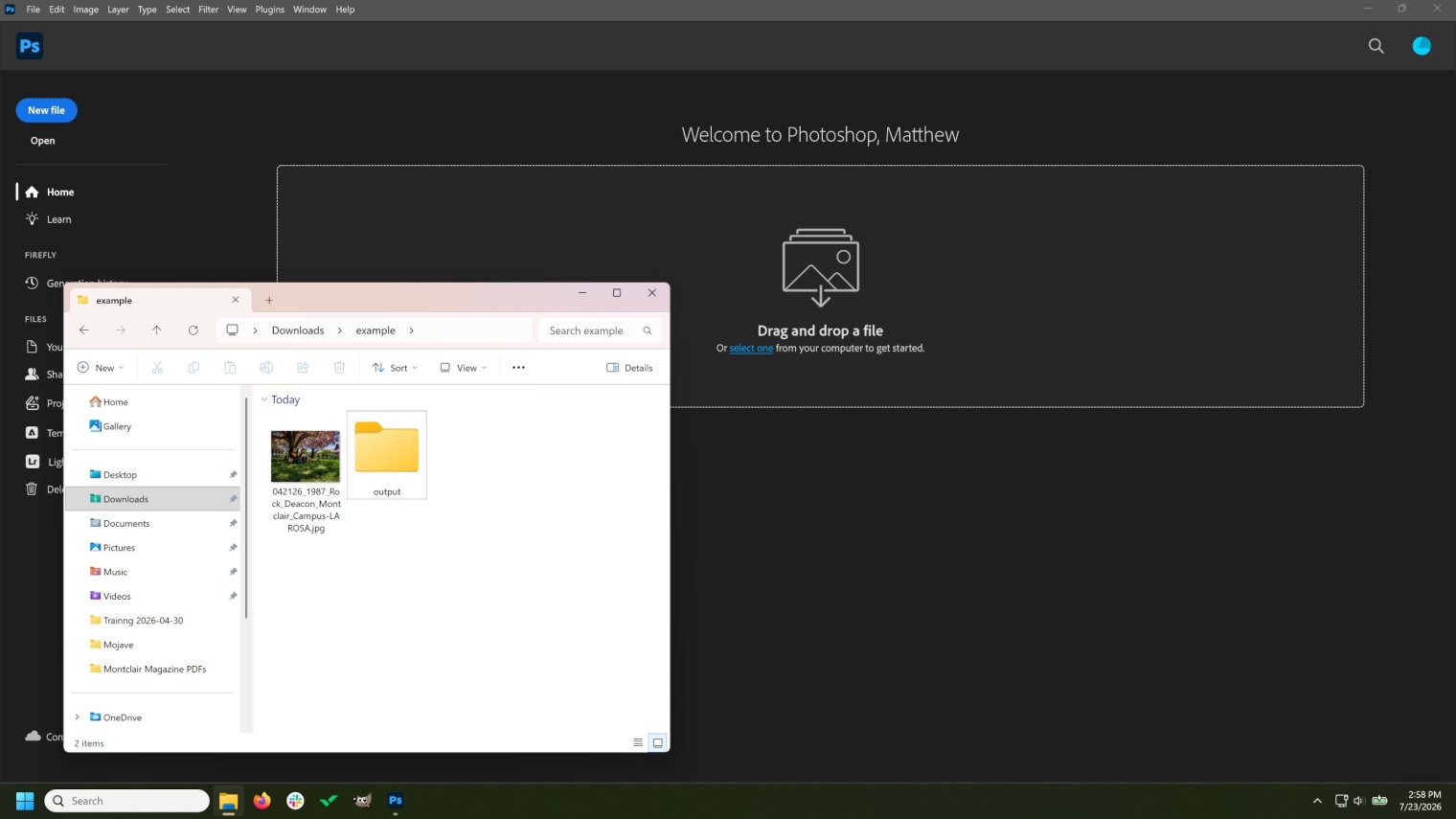This screenshot has height=819, width=1456.
Task: Add a new tab in File Explorer
Action: tap(269, 301)
